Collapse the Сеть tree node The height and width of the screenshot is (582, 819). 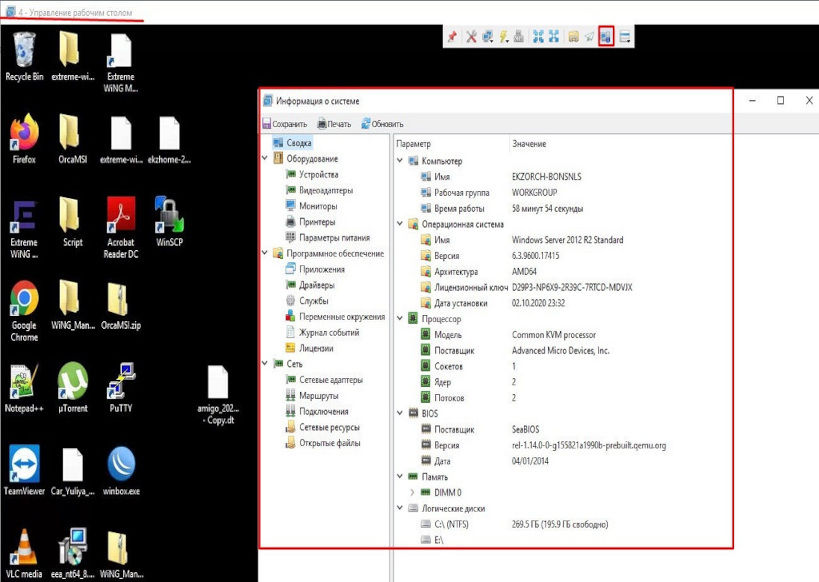(x=265, y=363)
